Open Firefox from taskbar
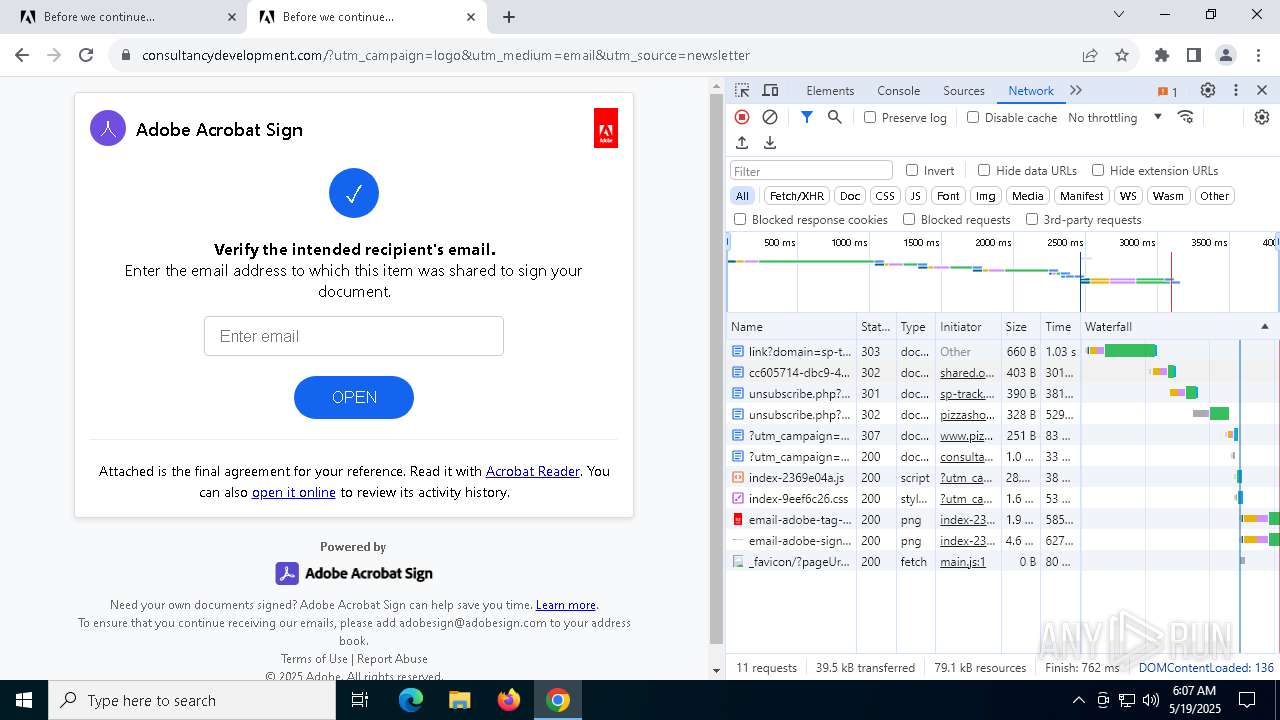The height and width of the screenshot is (720, 1280). point(509,700)
